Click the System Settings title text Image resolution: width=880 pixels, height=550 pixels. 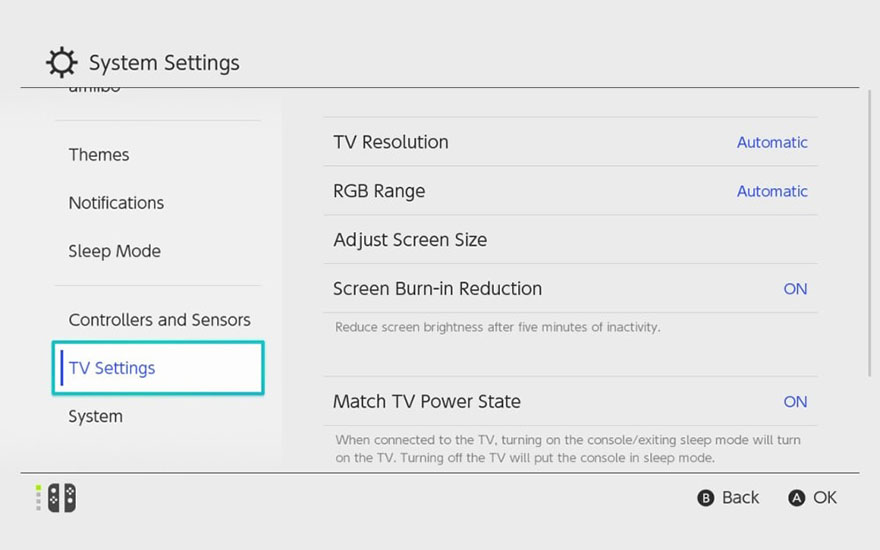point(164,64)
